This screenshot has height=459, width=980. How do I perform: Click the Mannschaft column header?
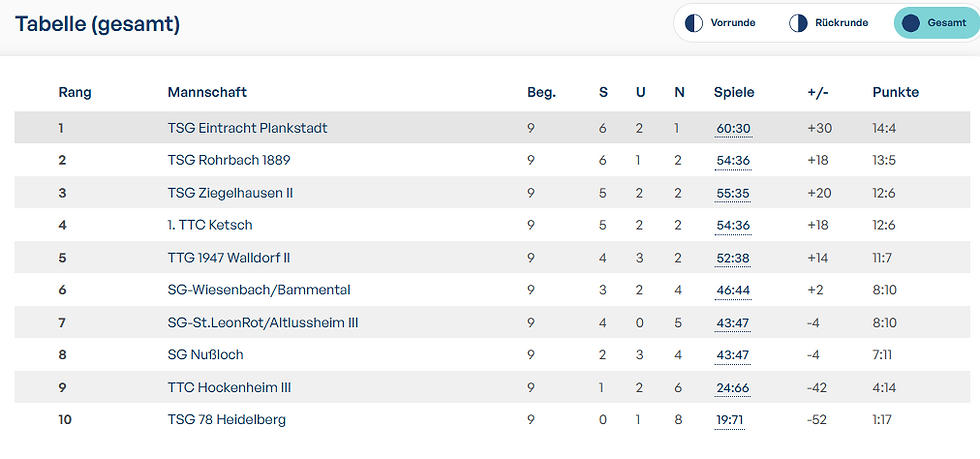pyautogui.click(x=207, y=92)
